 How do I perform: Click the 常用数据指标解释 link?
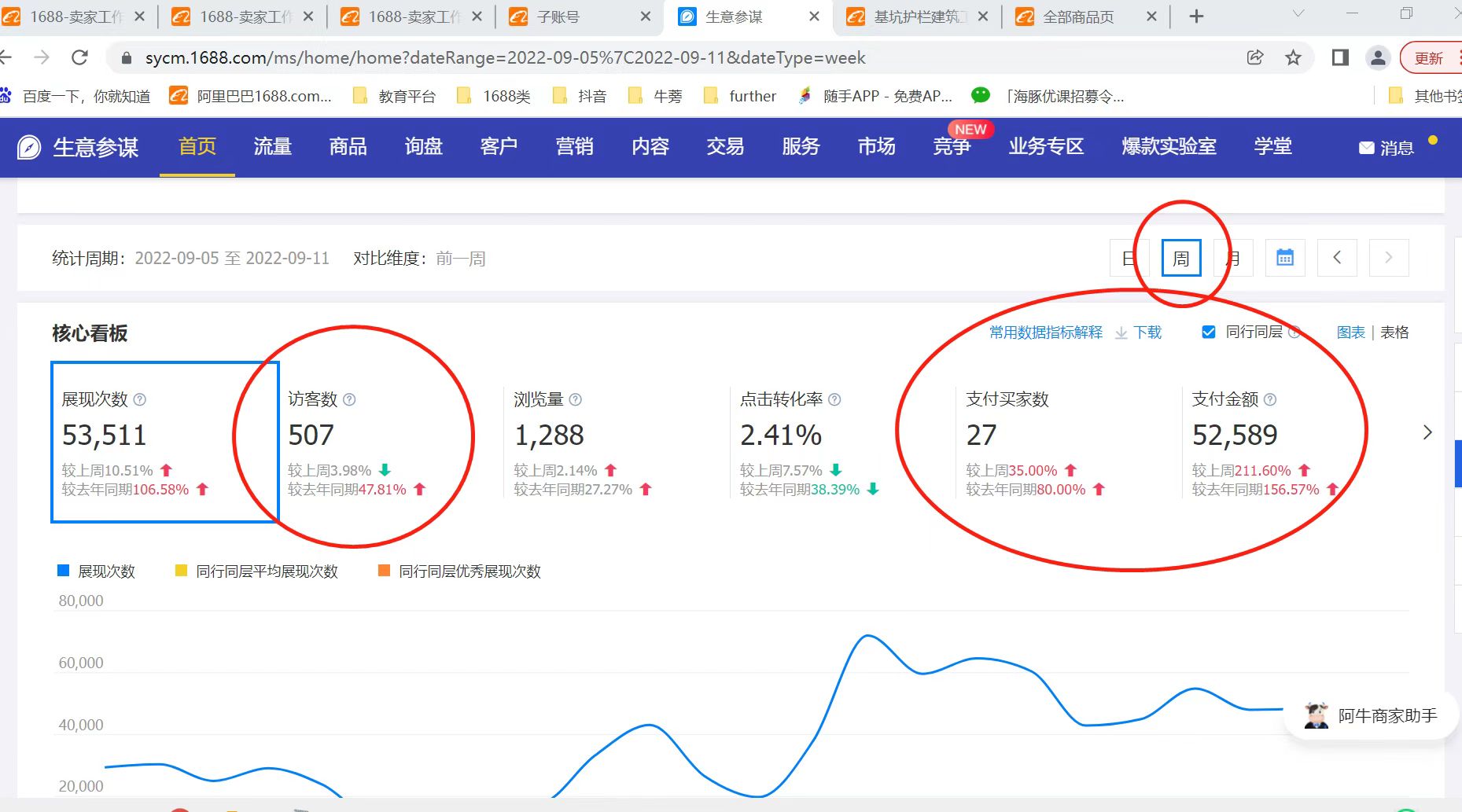tap(1045, 333)
